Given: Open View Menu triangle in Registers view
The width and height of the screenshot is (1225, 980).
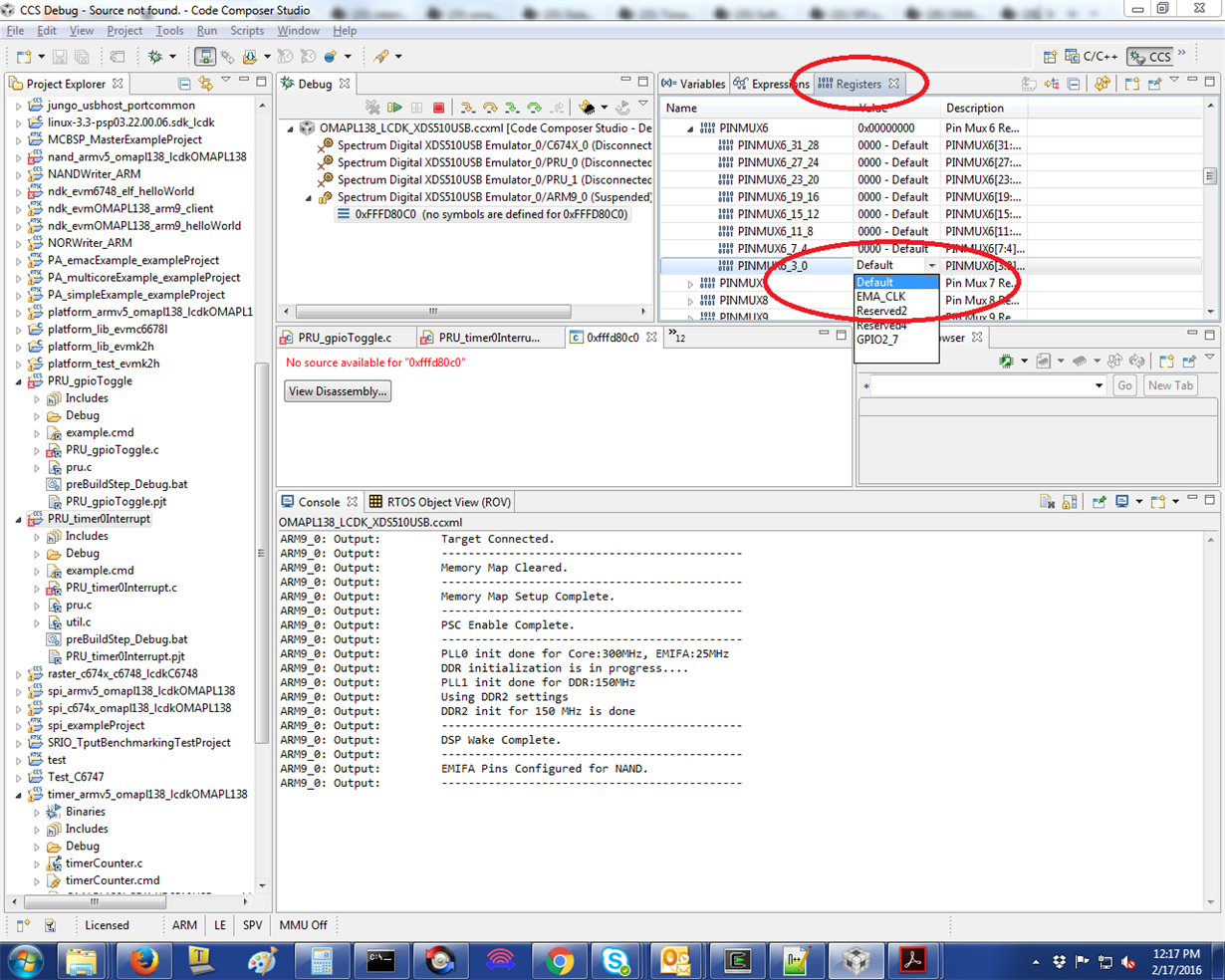Looking at the screenshot, I should point(1174,81).
